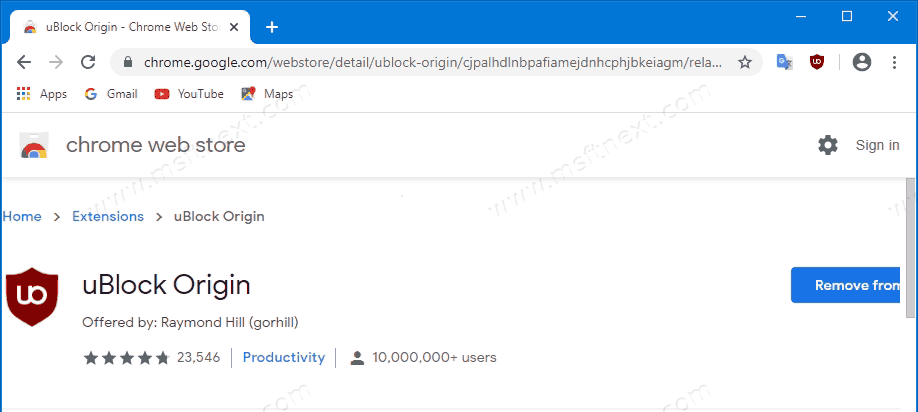Click the star rating with 23,546 reviews

[152, 358]
